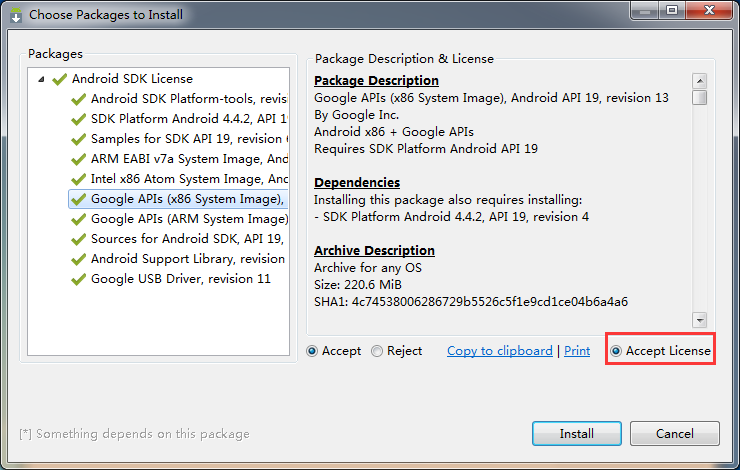Image resolution: width=740 pixels, height=470 pixels.
Task: Click the Print link
Action: coord(577,351)
